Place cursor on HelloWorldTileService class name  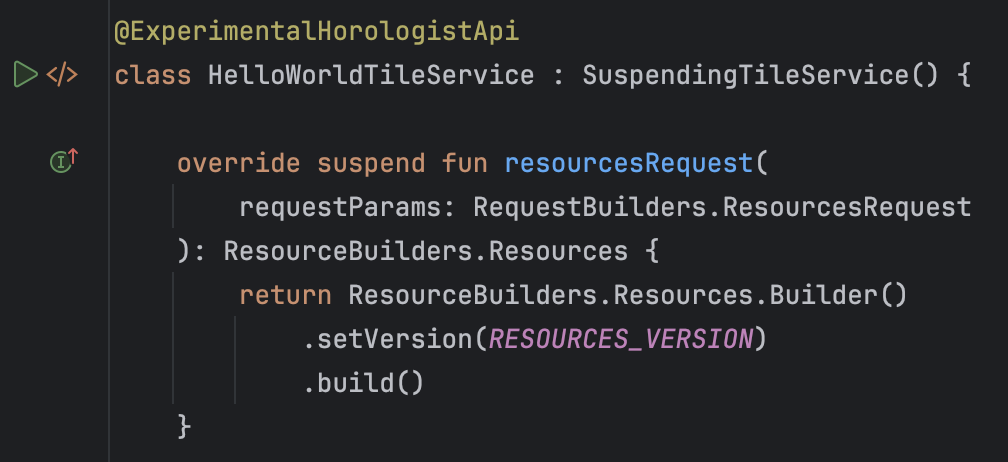(x=371, y=75)
